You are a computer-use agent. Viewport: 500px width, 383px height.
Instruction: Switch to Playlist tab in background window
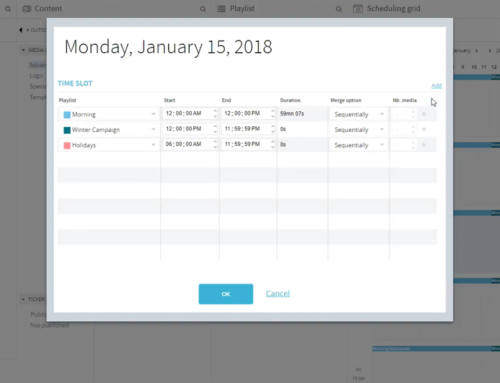pos(236,9)
